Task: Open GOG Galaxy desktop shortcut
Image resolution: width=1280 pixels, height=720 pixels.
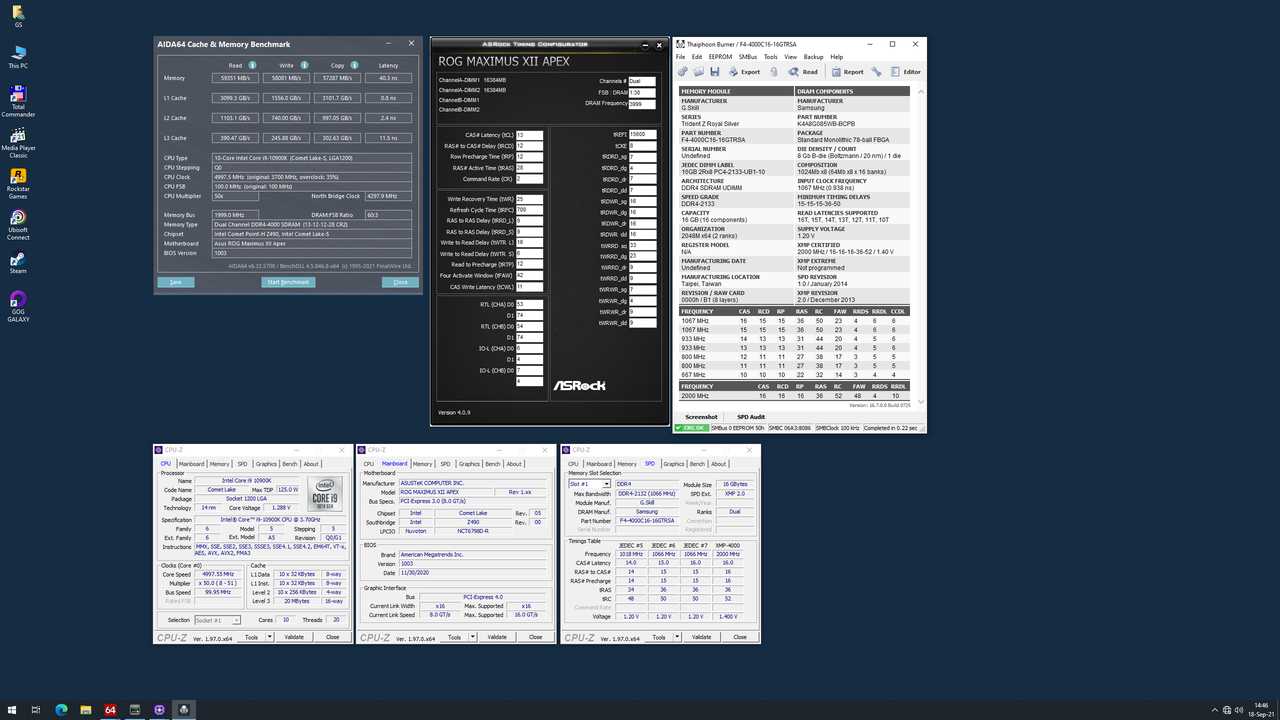Action: 18,307
